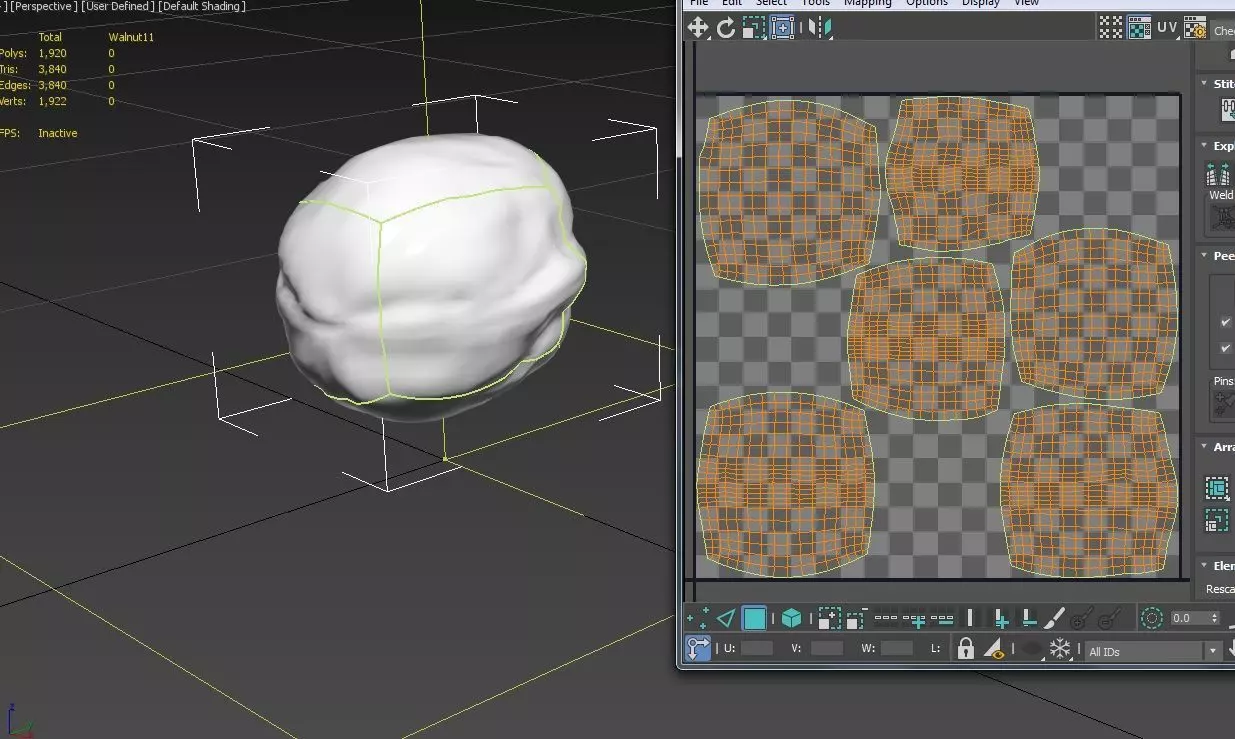The image size is (1235, 739).
Task: Click the User Defined viewport label
Action: tap(117, 7)
